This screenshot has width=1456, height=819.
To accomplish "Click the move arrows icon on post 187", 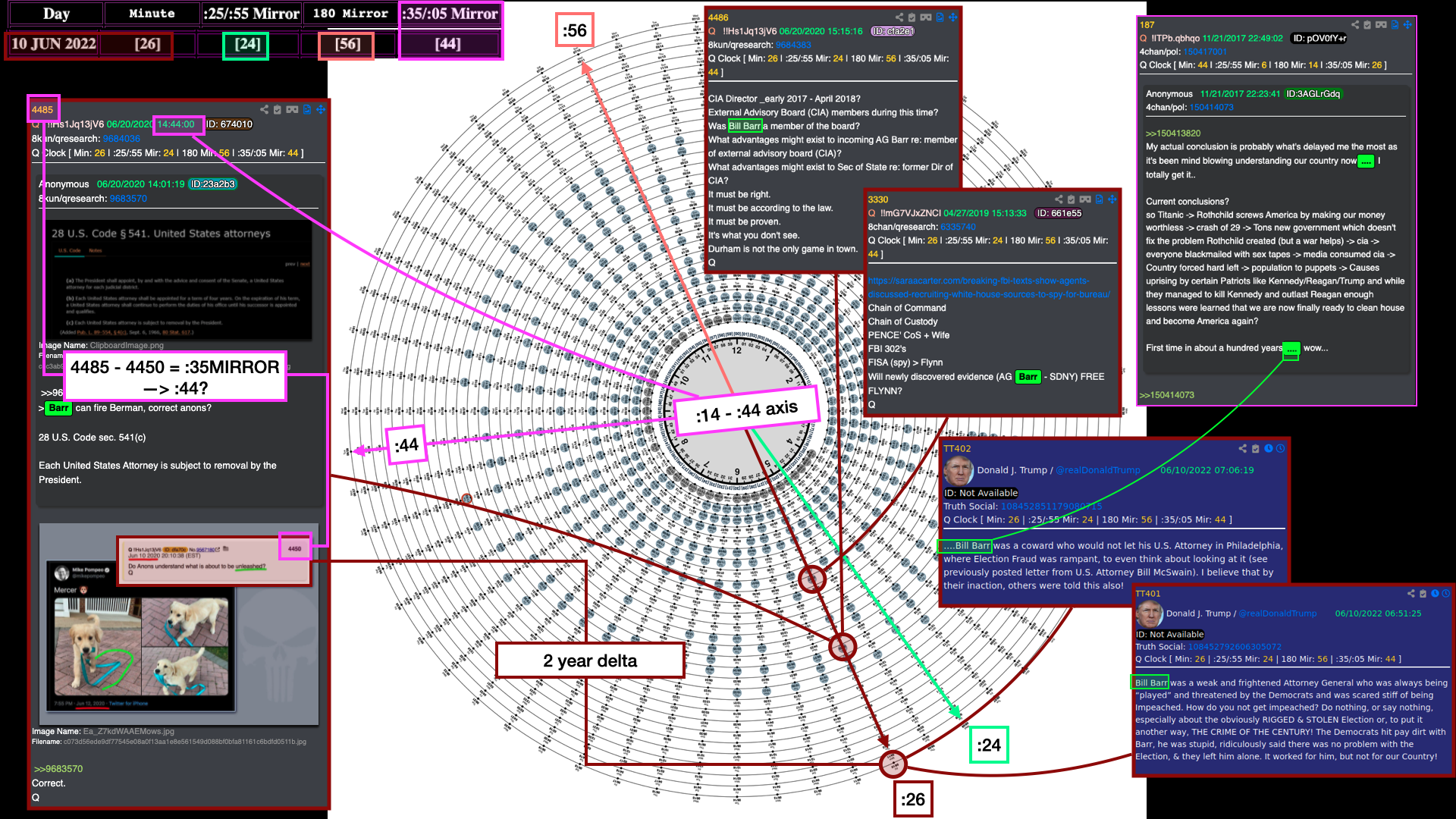I will 1407,25.
